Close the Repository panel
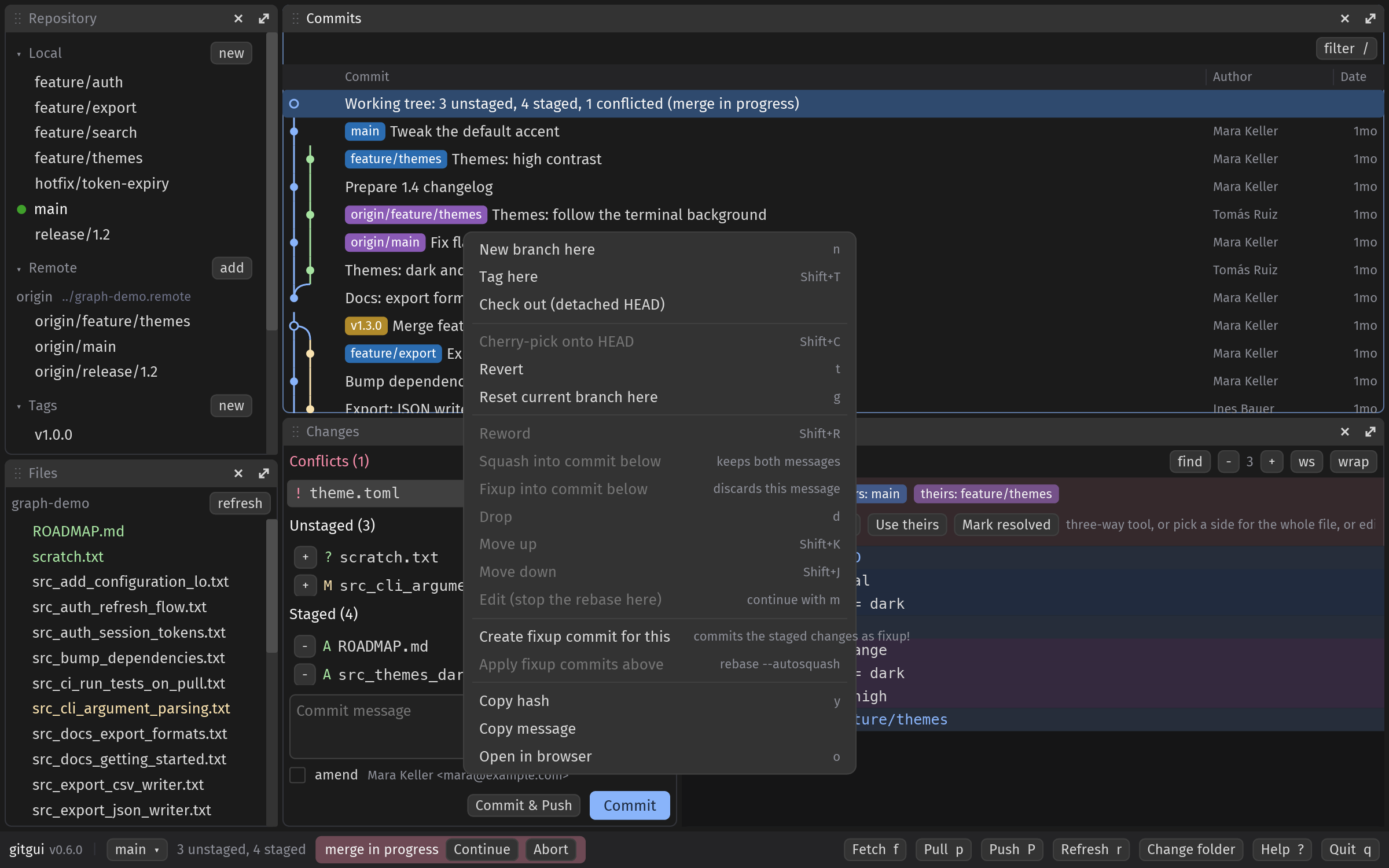 [238, 19]
